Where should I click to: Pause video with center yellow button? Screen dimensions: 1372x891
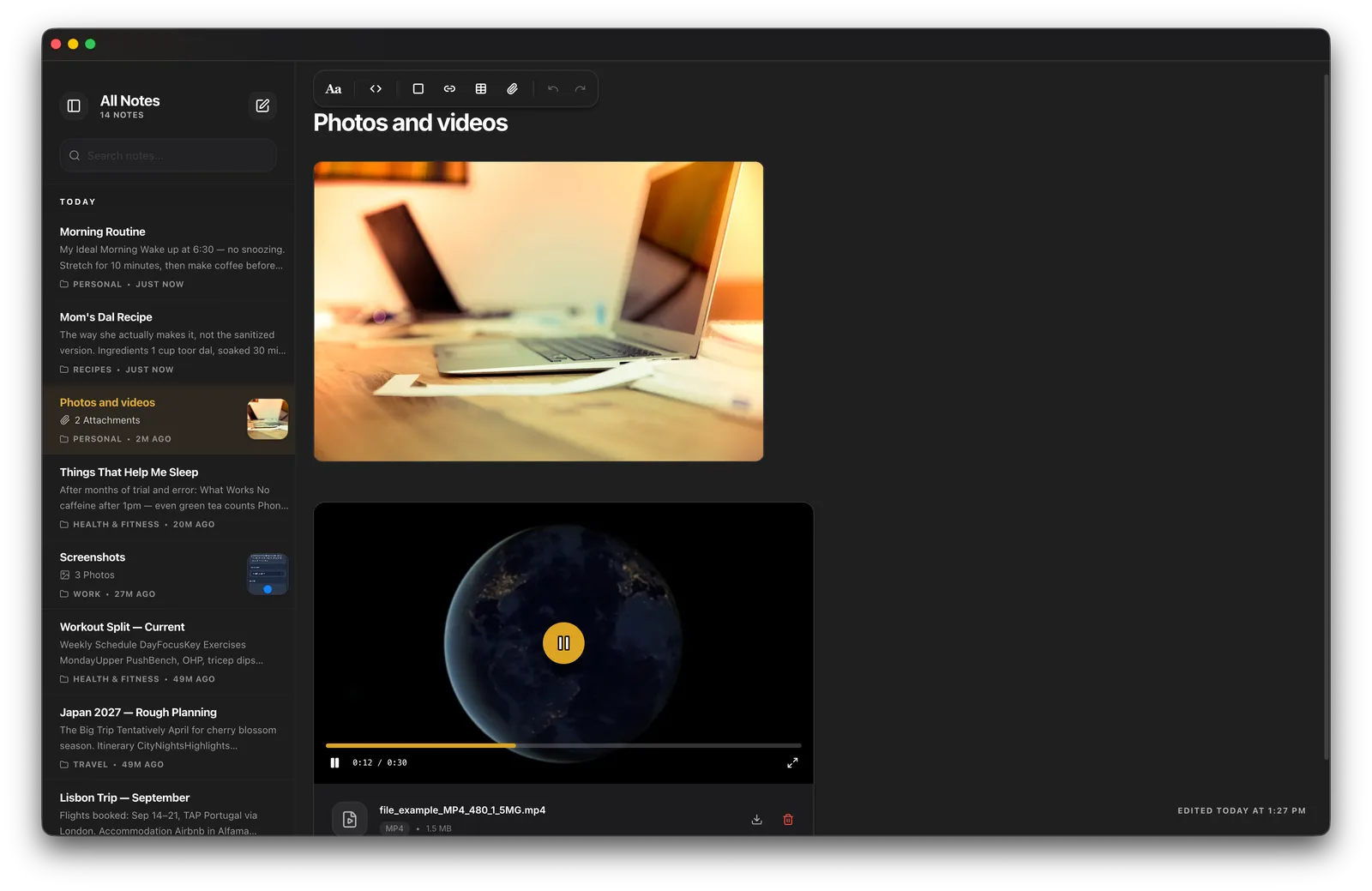coord(563,643)
